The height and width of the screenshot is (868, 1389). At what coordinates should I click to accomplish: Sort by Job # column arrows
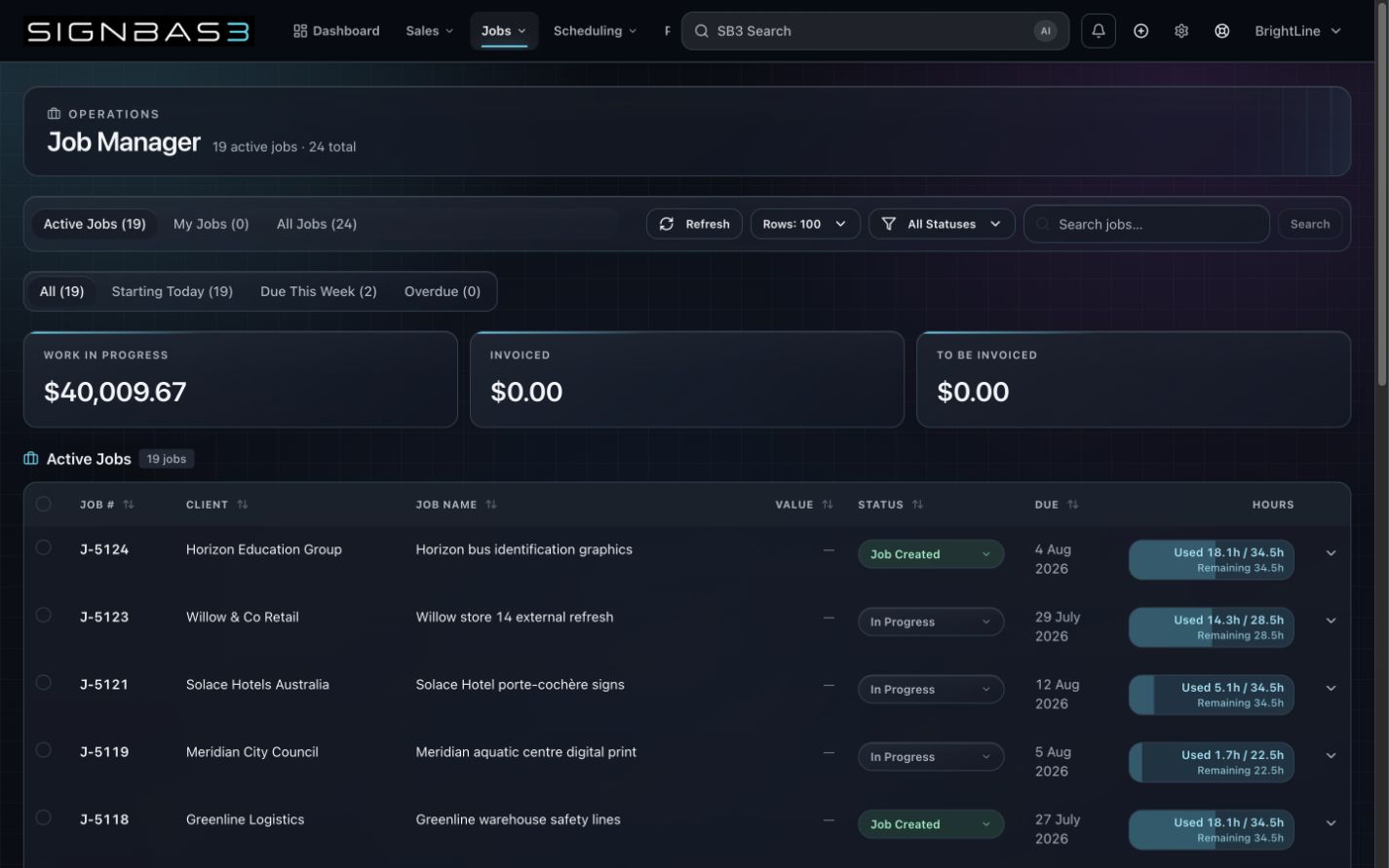point(129,505)
